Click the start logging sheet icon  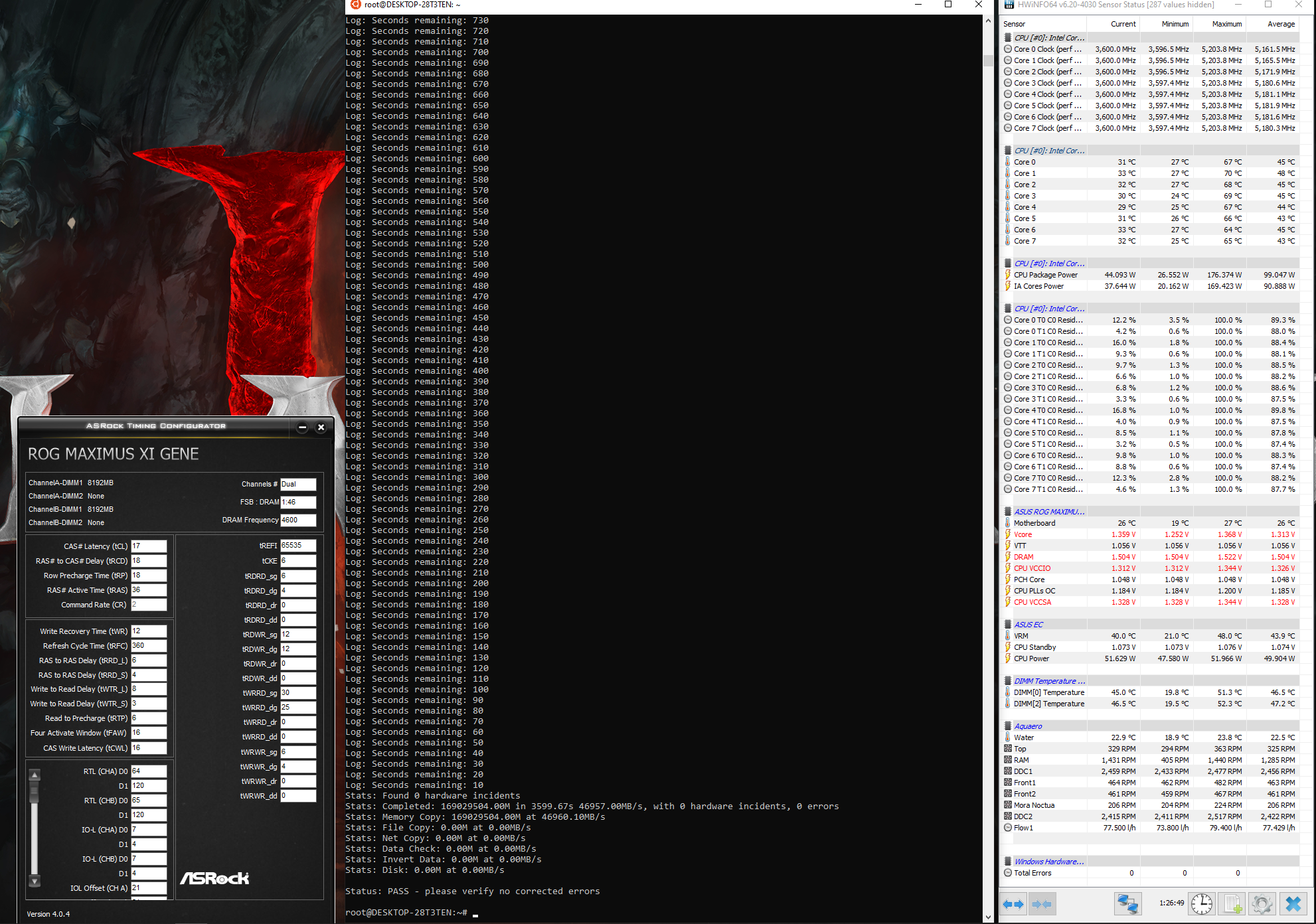click(x=1232, y=904)
